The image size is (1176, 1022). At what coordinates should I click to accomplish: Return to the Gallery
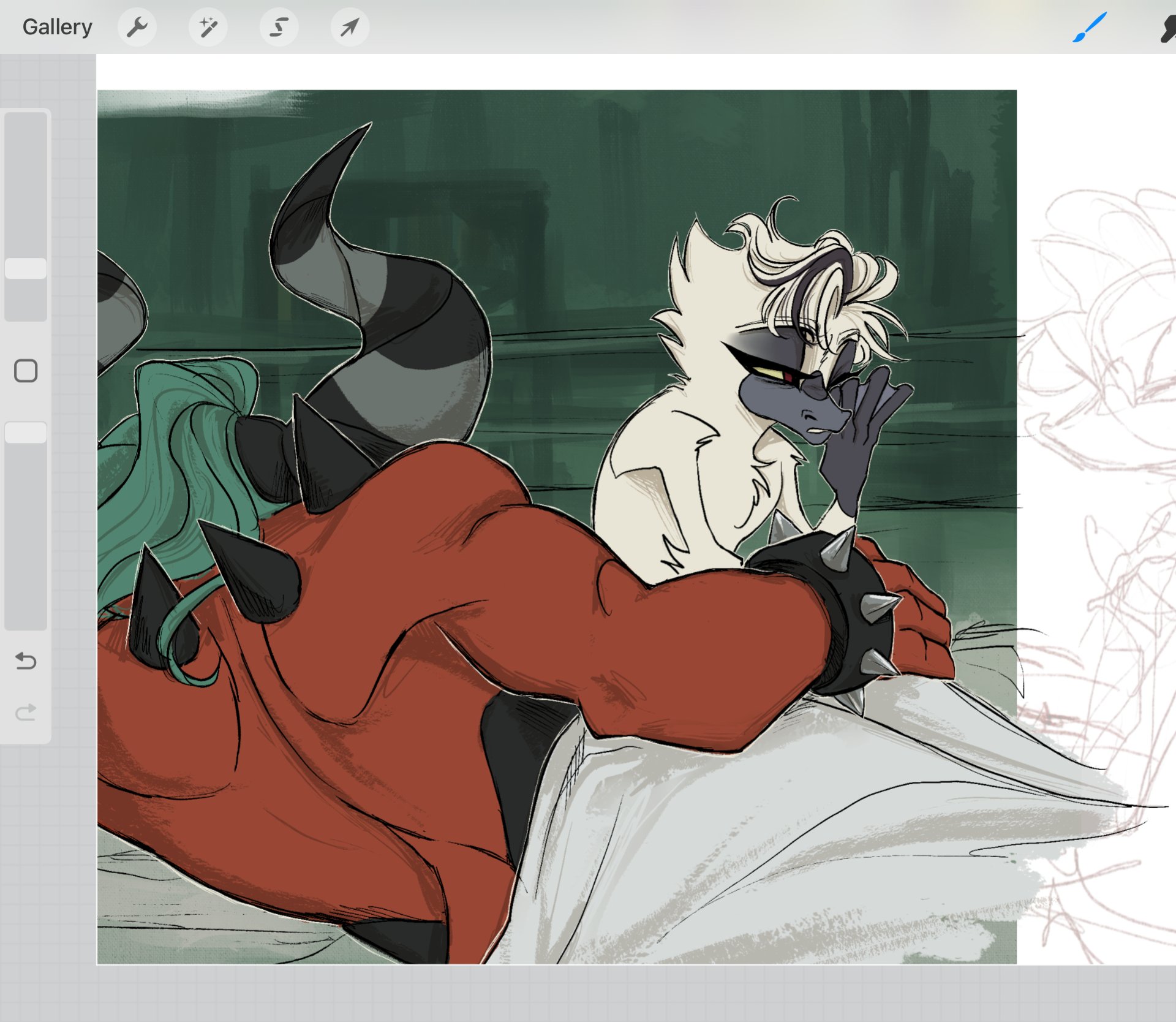(x=57, y=27)
